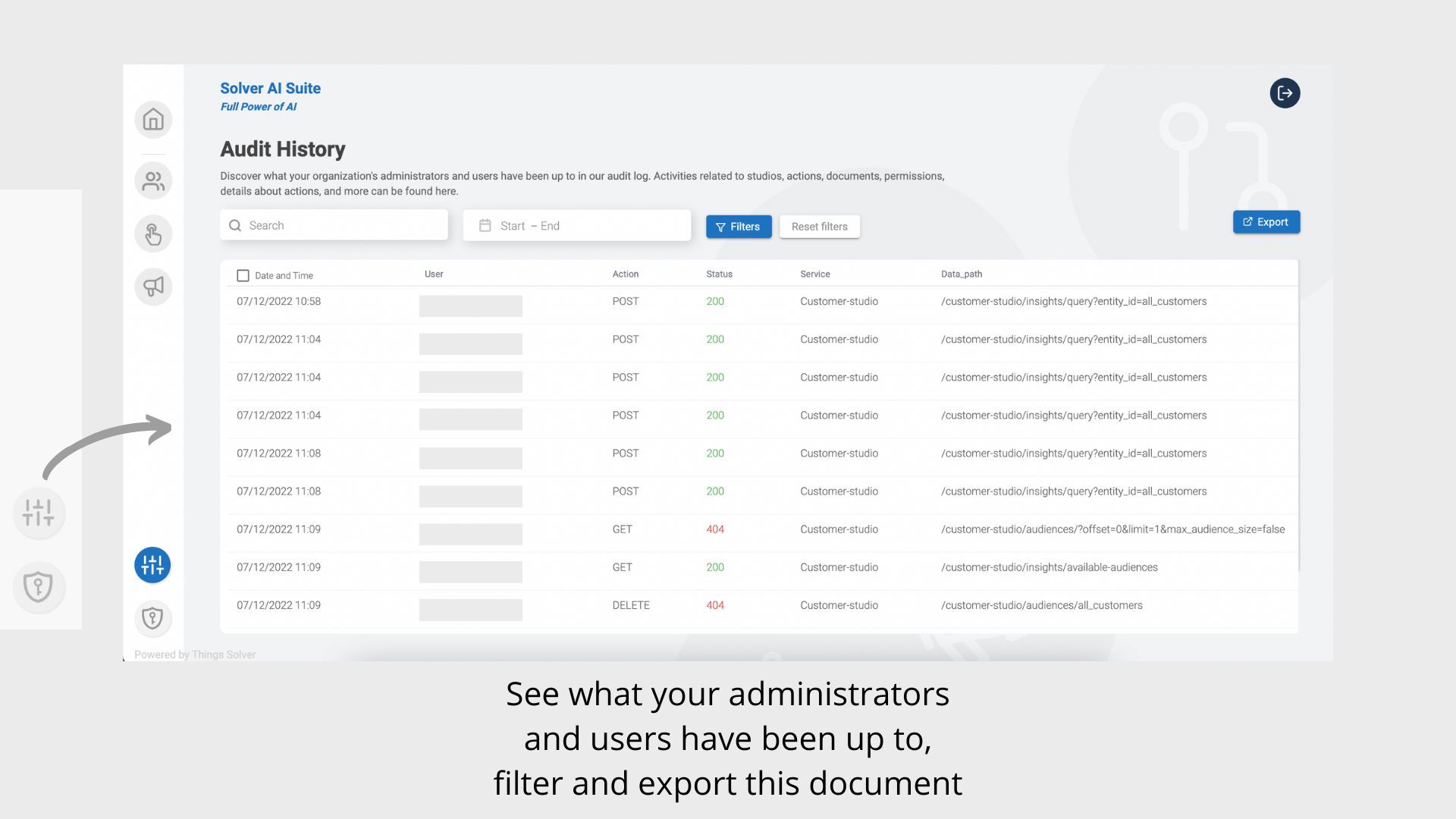Click the user cell in the 10:58 row

tap(471, 306)
